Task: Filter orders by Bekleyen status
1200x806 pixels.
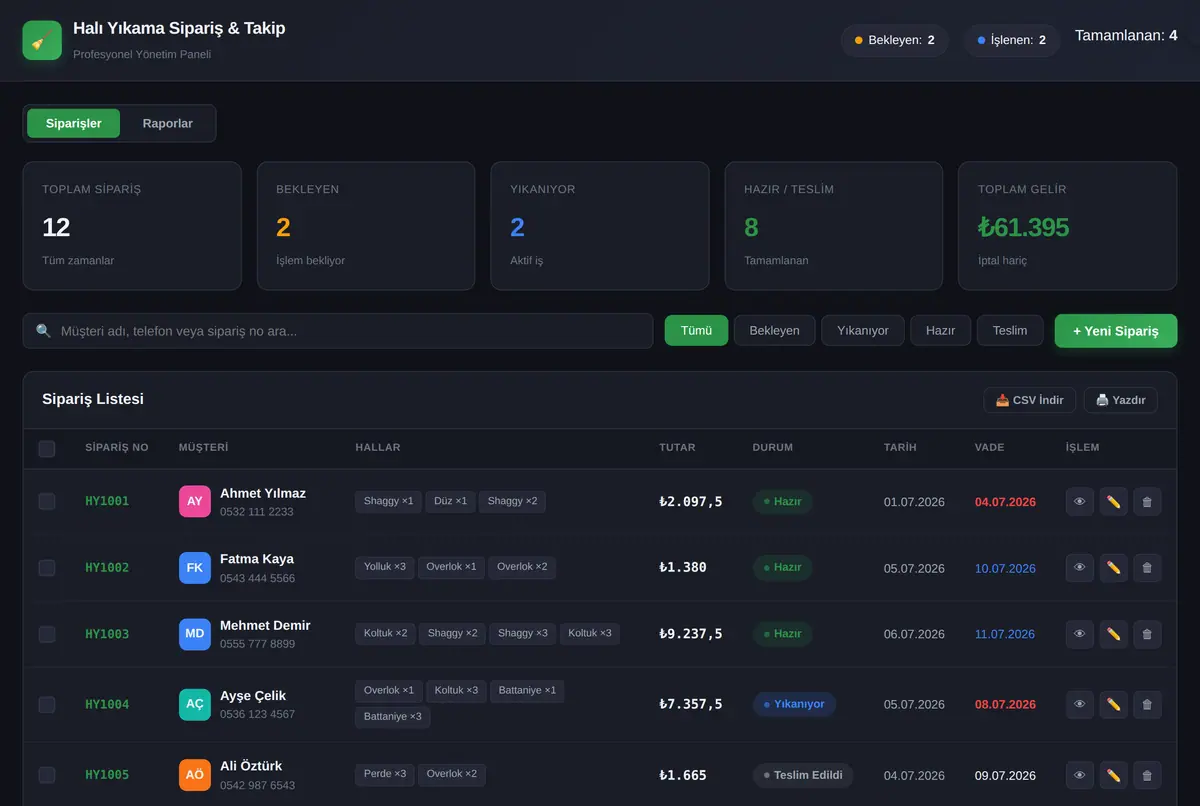Action: [775, 330]
